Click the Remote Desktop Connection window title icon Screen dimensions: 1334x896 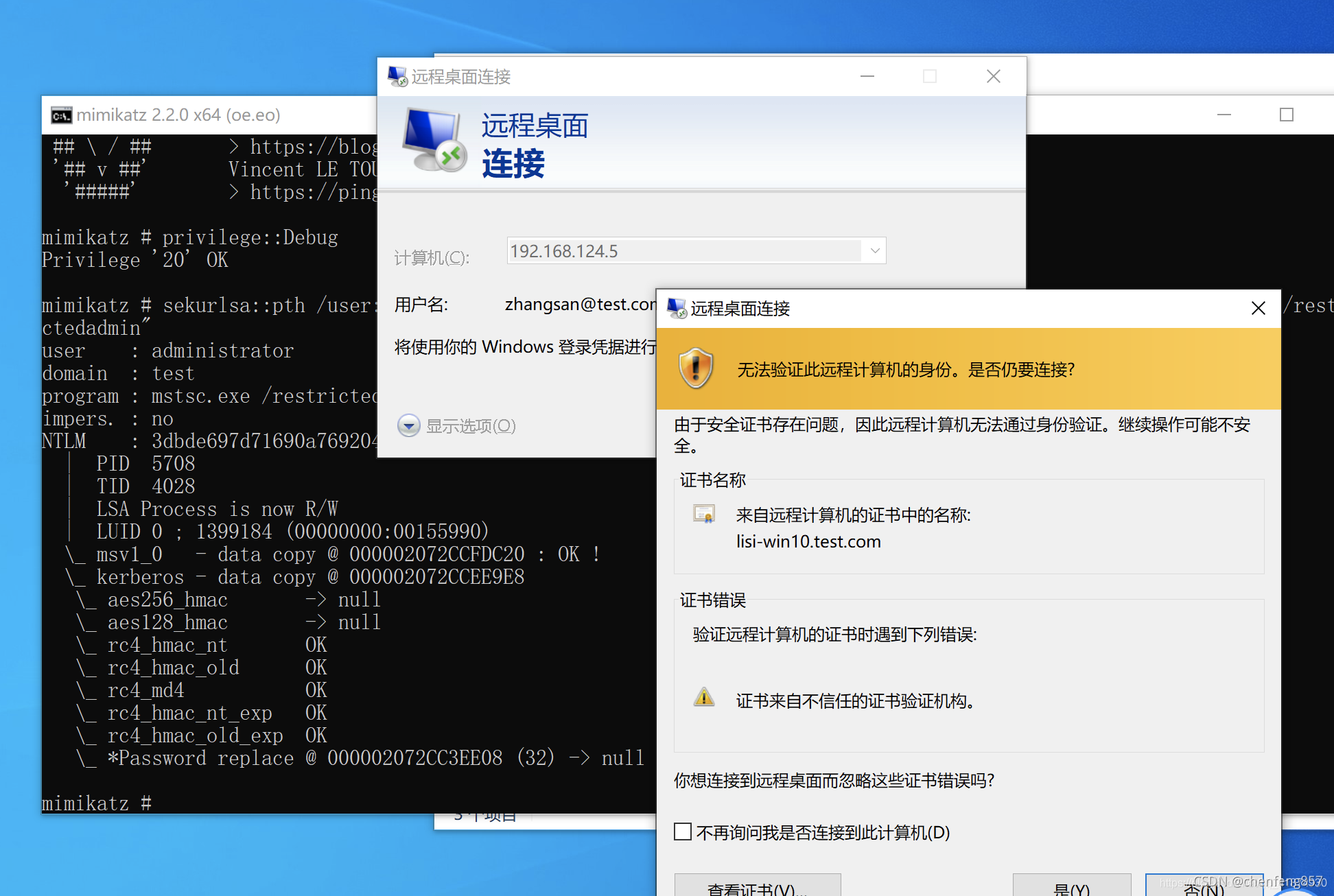pyautogui.click(x=397, y=76)
